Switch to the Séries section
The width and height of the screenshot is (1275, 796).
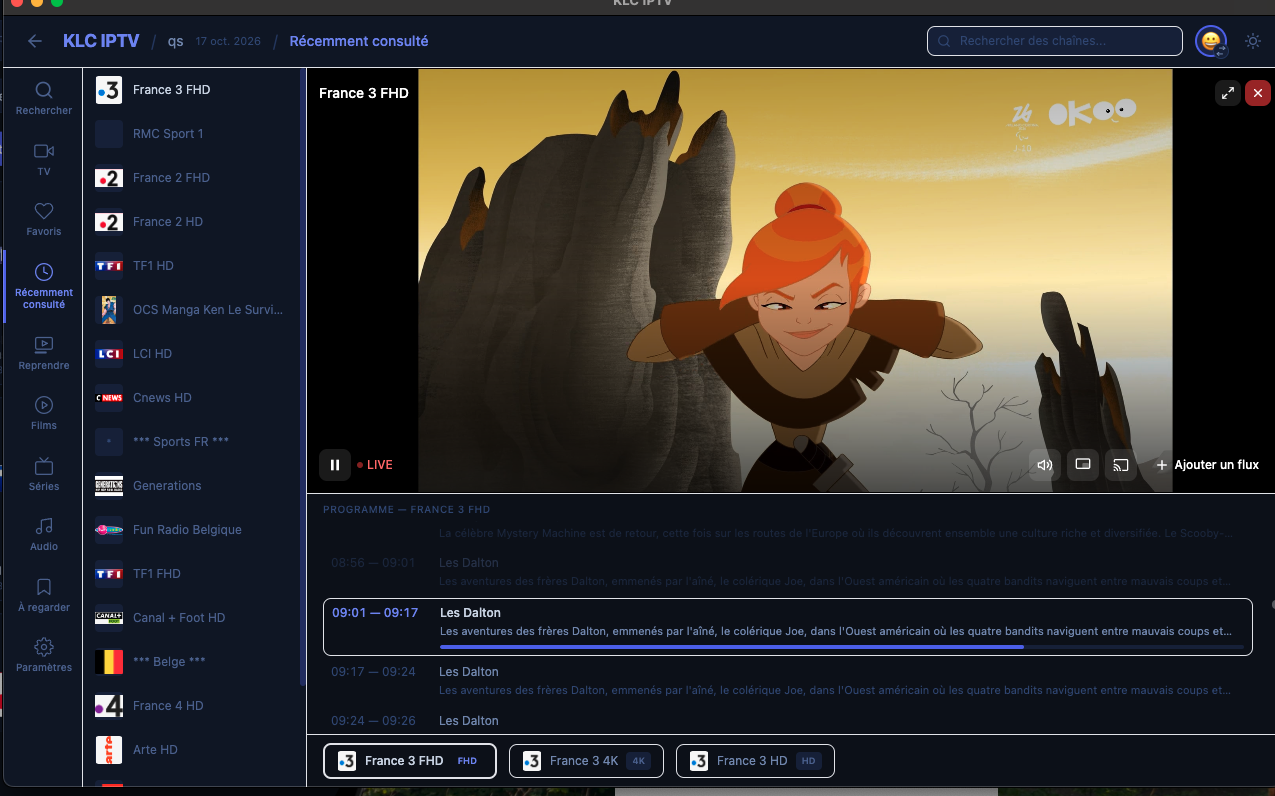click(x=44, y=474)
